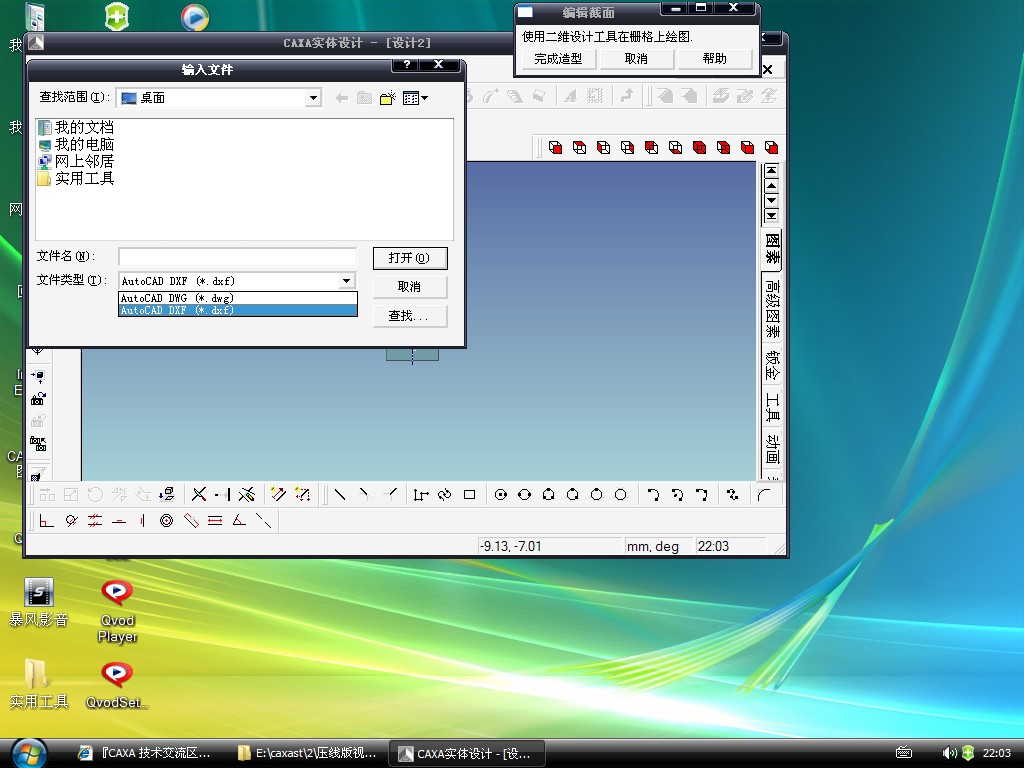This screenshot has width=1024, height=768.
Task: Open the view menu in file dialog
Action: tap(415, 98)
